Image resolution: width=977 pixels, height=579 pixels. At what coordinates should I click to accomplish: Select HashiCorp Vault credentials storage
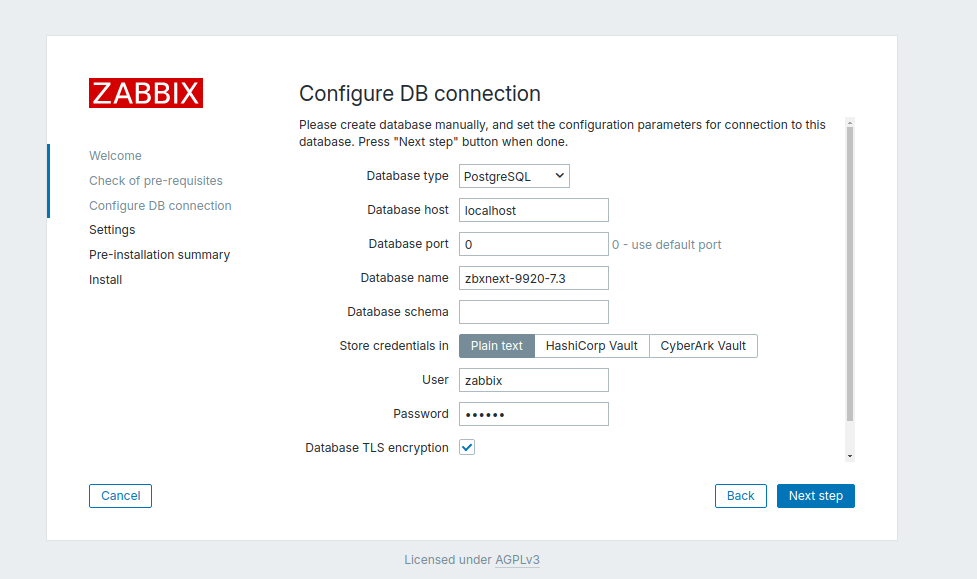[591, 346]
